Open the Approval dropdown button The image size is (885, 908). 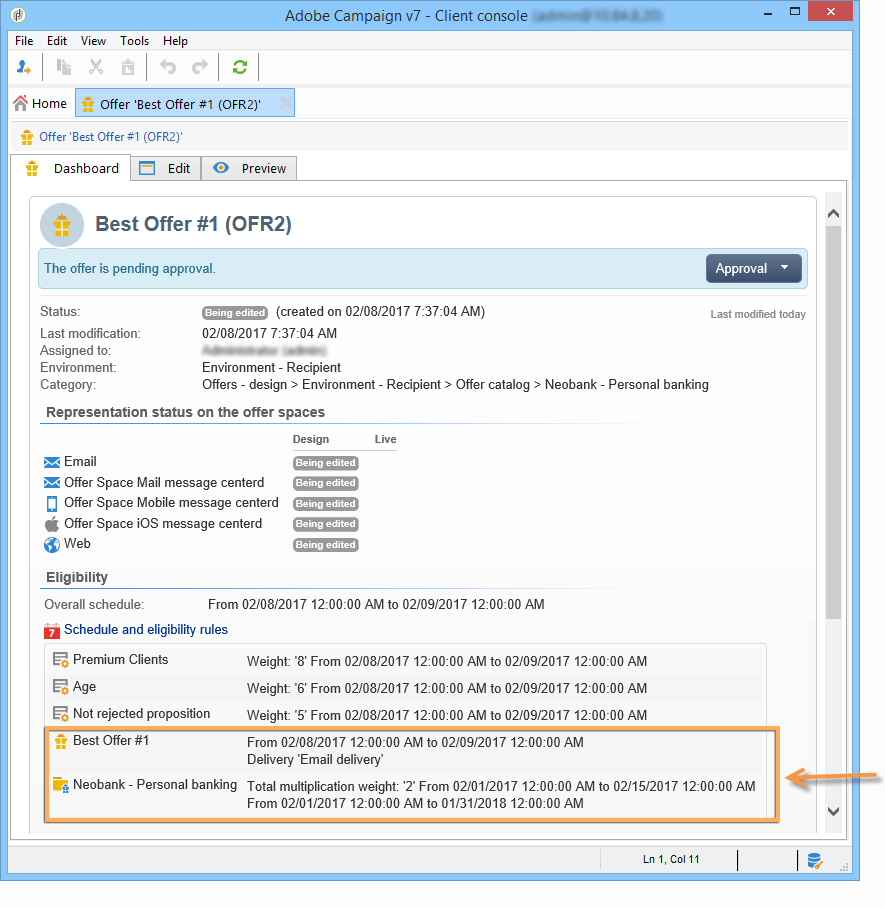pyautogui.click(x=754, y=268)
